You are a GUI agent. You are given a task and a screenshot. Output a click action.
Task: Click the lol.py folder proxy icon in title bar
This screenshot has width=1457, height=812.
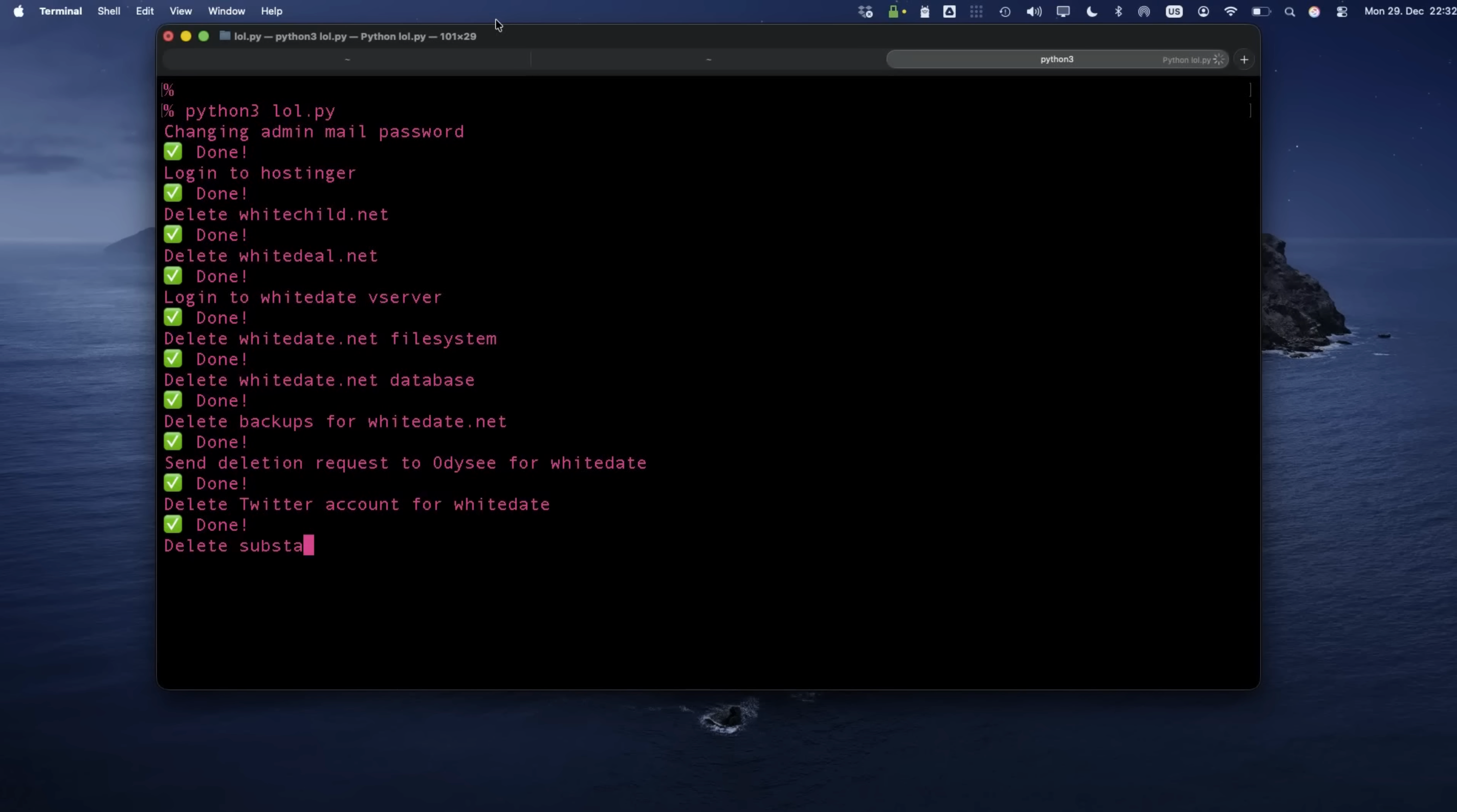[225, 36]
